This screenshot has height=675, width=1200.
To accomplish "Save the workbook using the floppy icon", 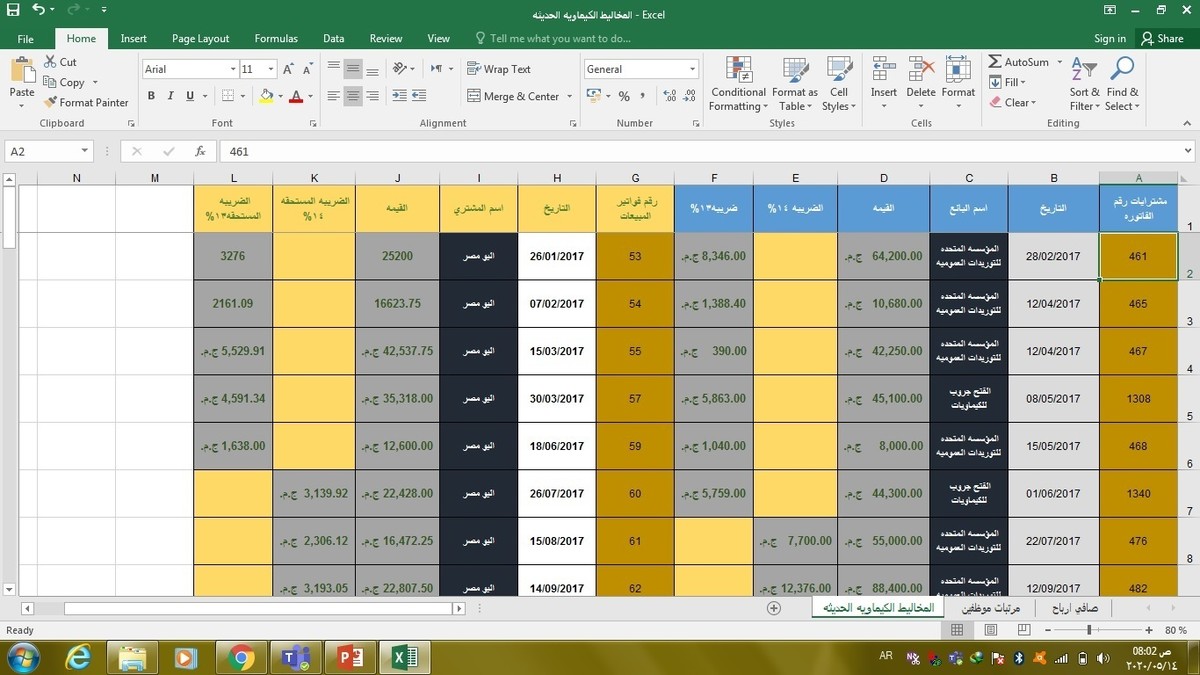I will click(x=12, y=11).
